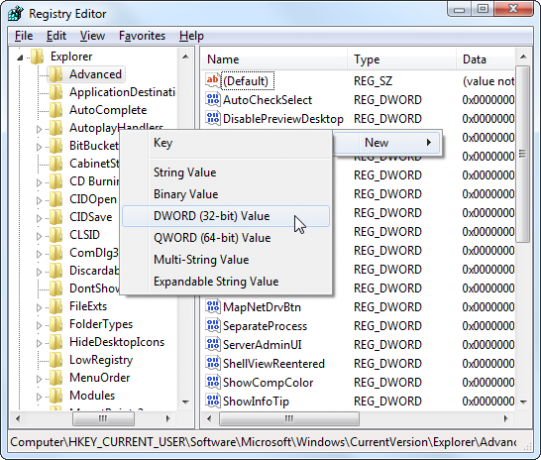The height and width of the screenshot is (460, 541).
Task: Click the DisablePreviewDesktop DWORD icon
Action: 213,118
